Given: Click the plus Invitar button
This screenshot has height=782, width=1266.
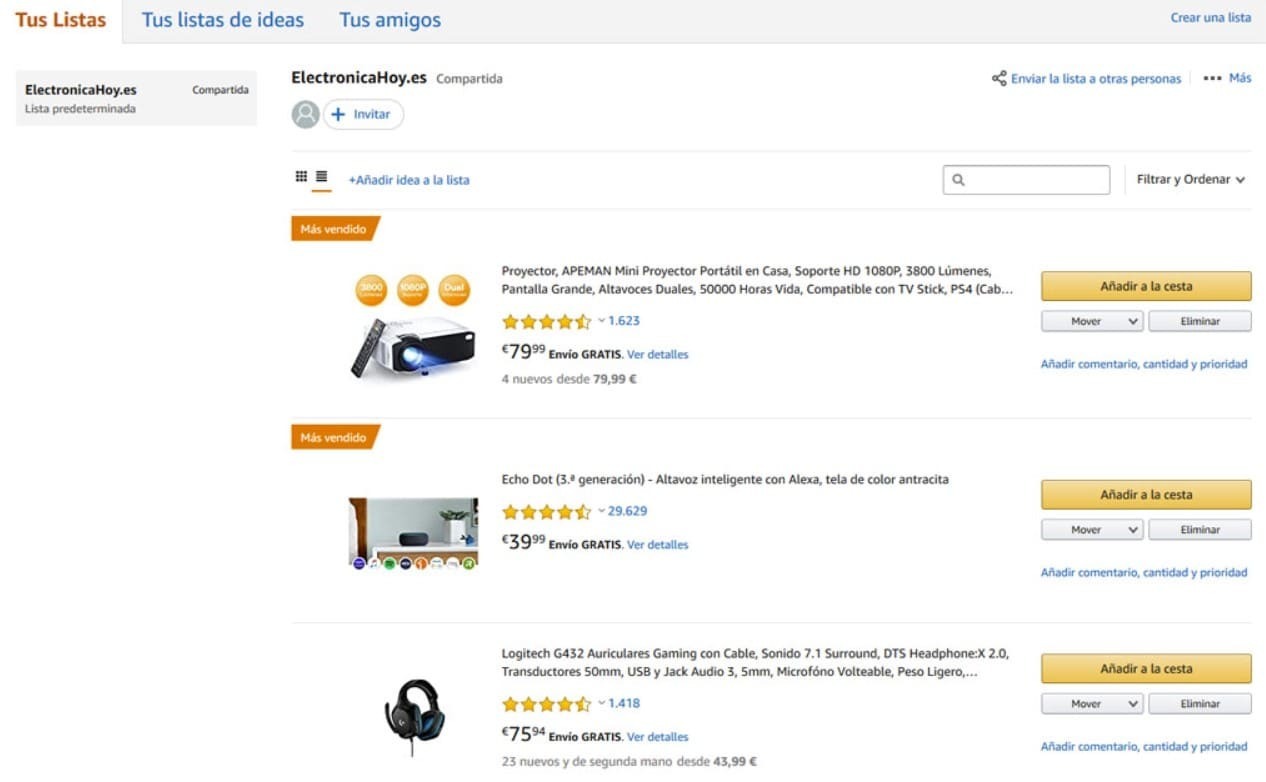Looking at the screenshot, I should (x=362, y=114).
